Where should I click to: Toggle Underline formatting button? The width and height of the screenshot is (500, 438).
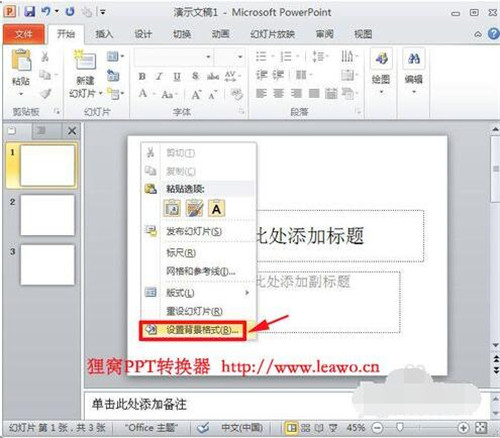[177, 77]
